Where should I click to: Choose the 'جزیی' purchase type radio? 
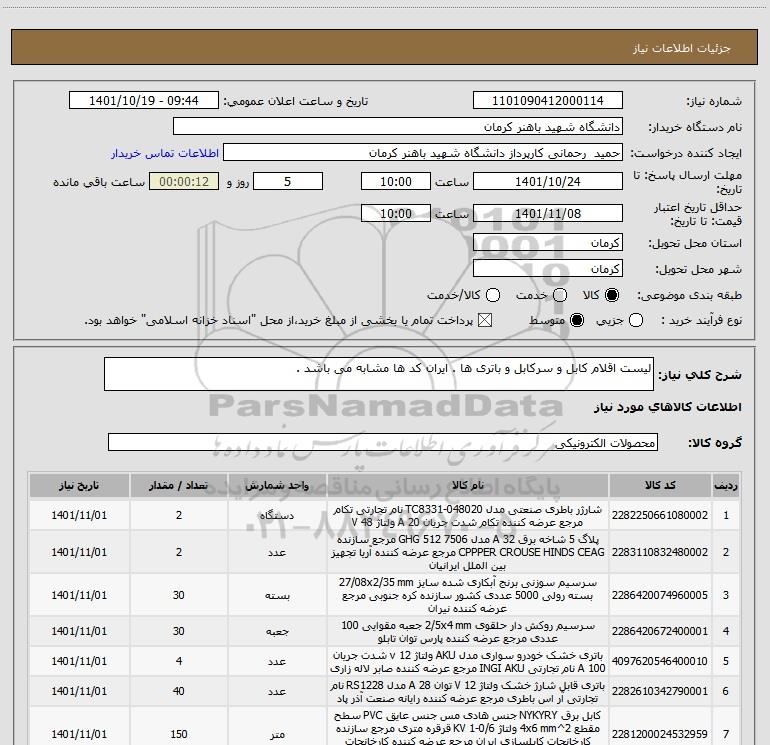point(636,321)
